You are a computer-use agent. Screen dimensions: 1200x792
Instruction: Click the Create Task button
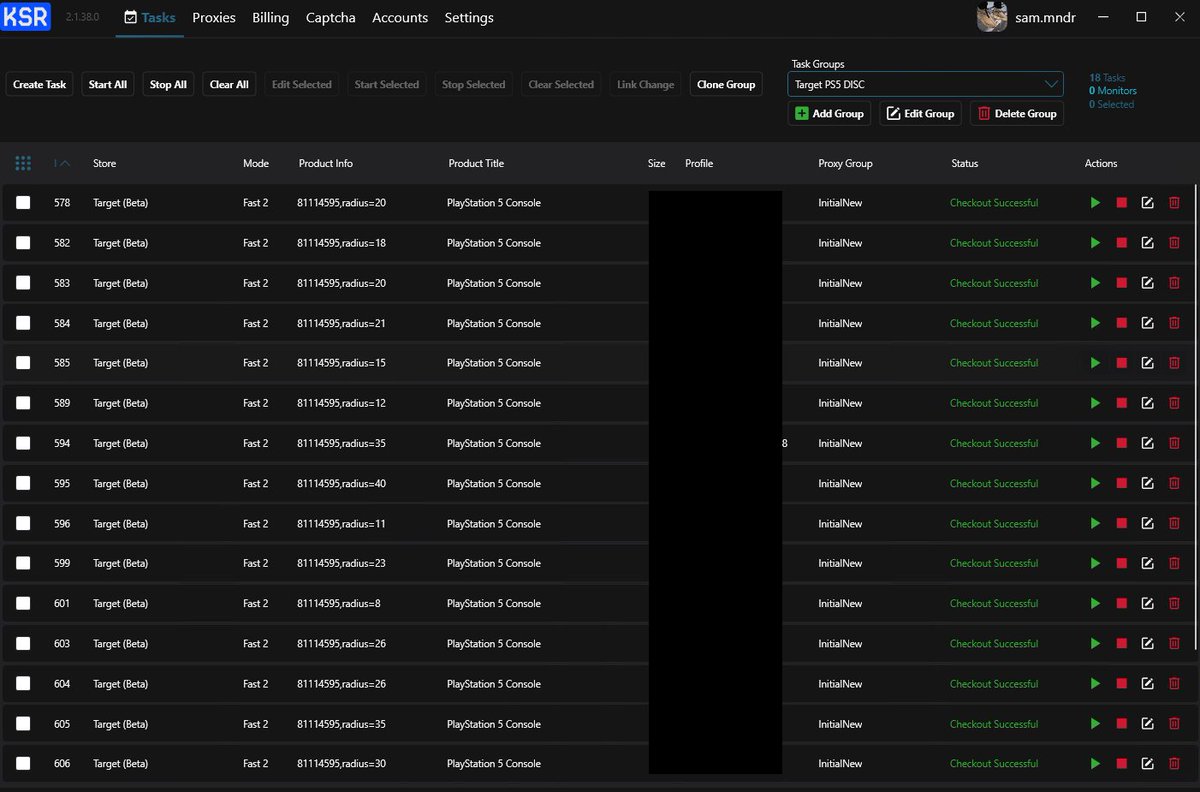click(x=40, y=85)
